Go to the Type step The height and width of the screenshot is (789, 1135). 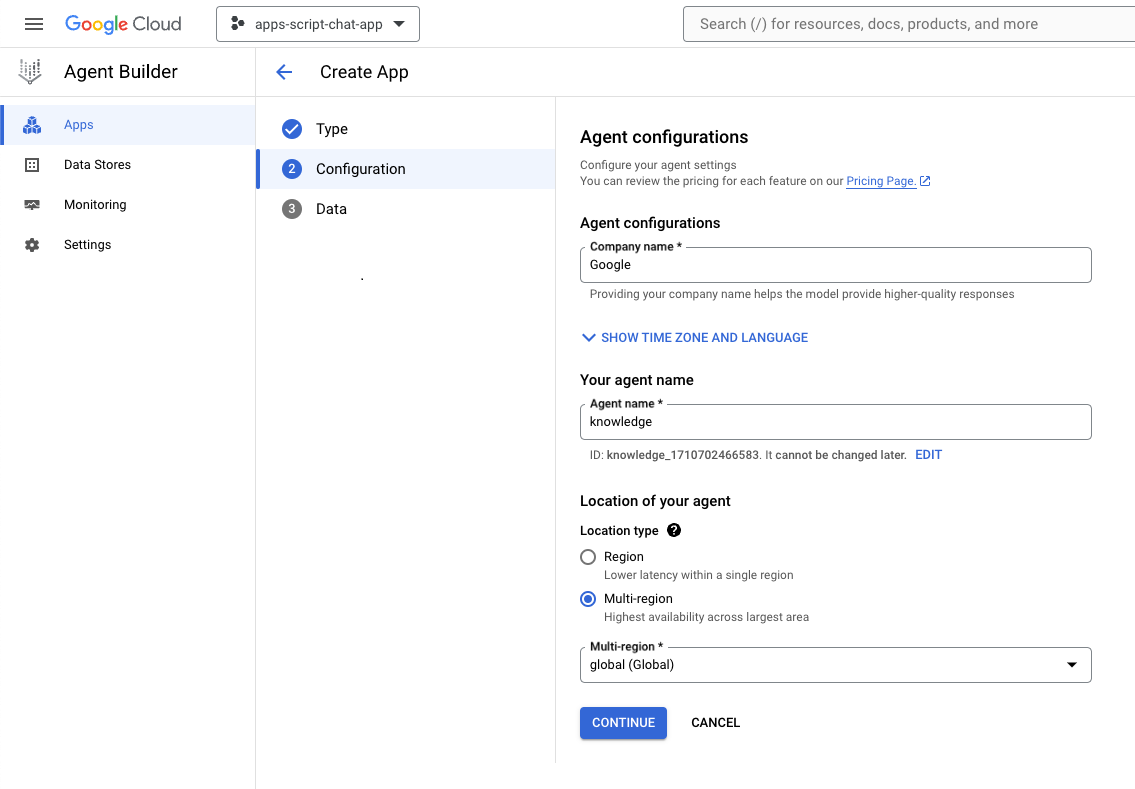331,129
